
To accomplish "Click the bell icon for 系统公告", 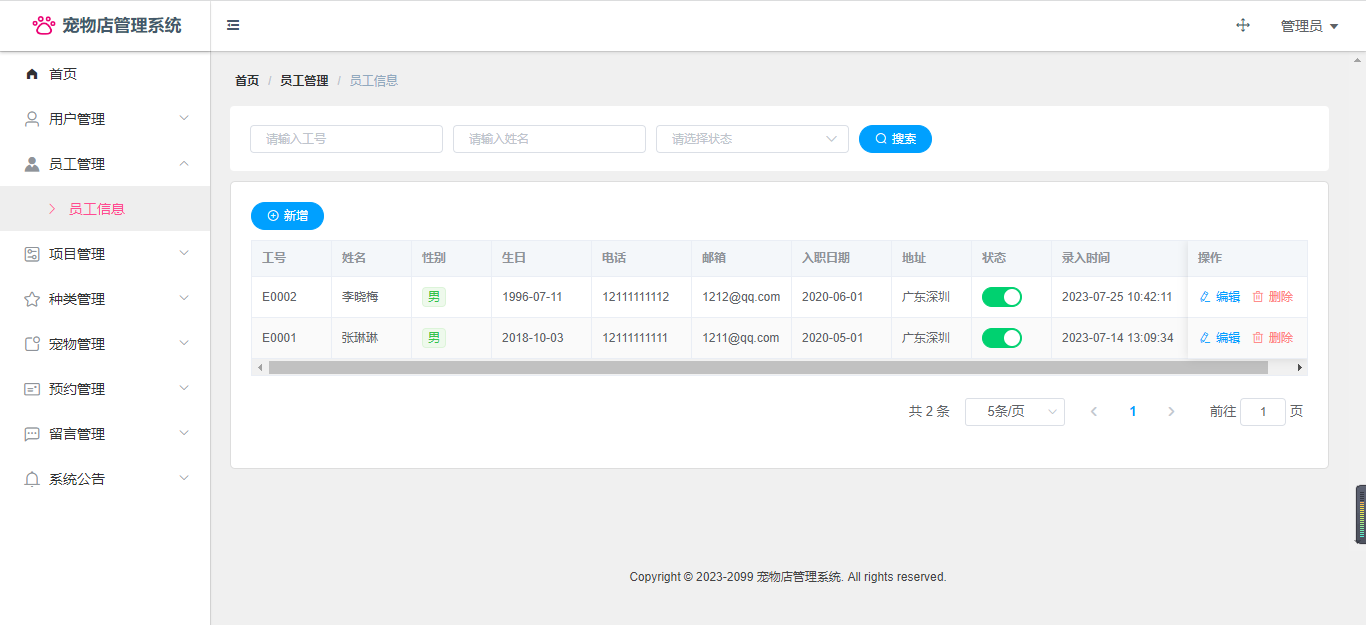I will pos(32,479).
